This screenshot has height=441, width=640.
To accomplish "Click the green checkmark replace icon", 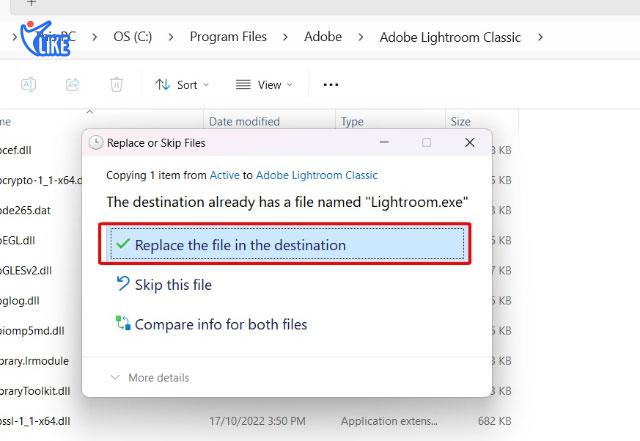I will point(123,244).
